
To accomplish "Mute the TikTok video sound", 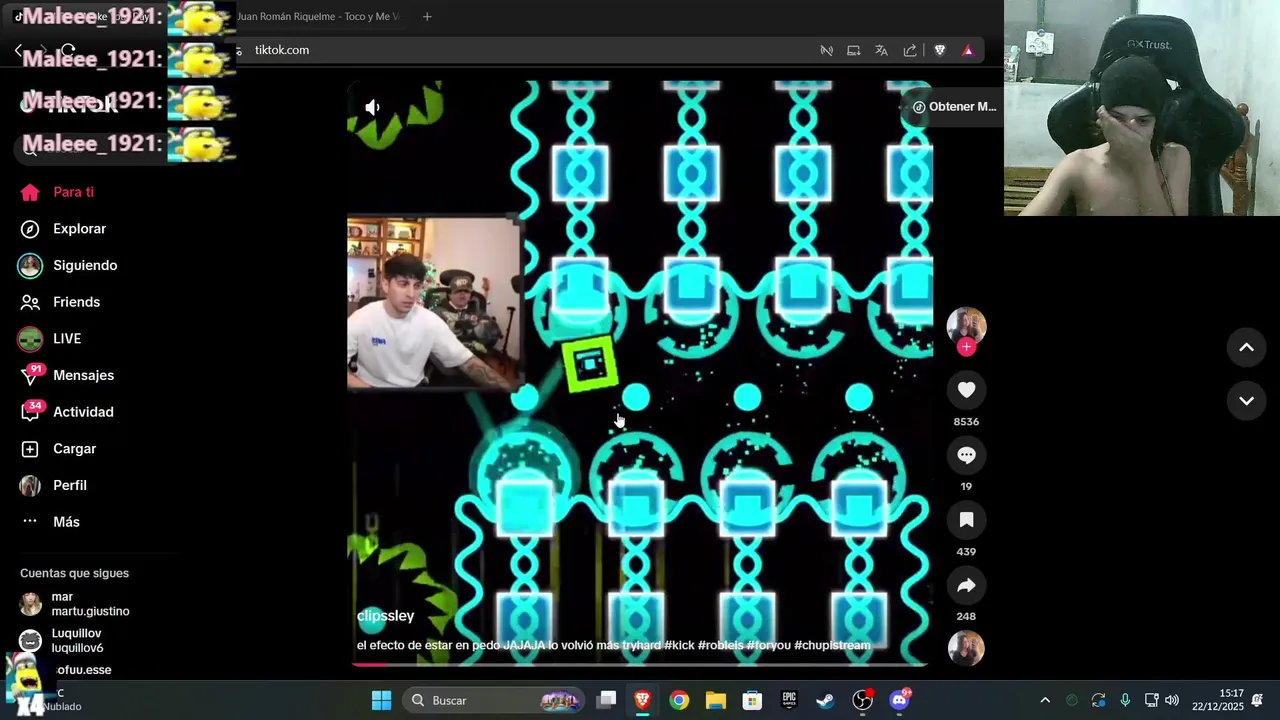I will (372, 107).
